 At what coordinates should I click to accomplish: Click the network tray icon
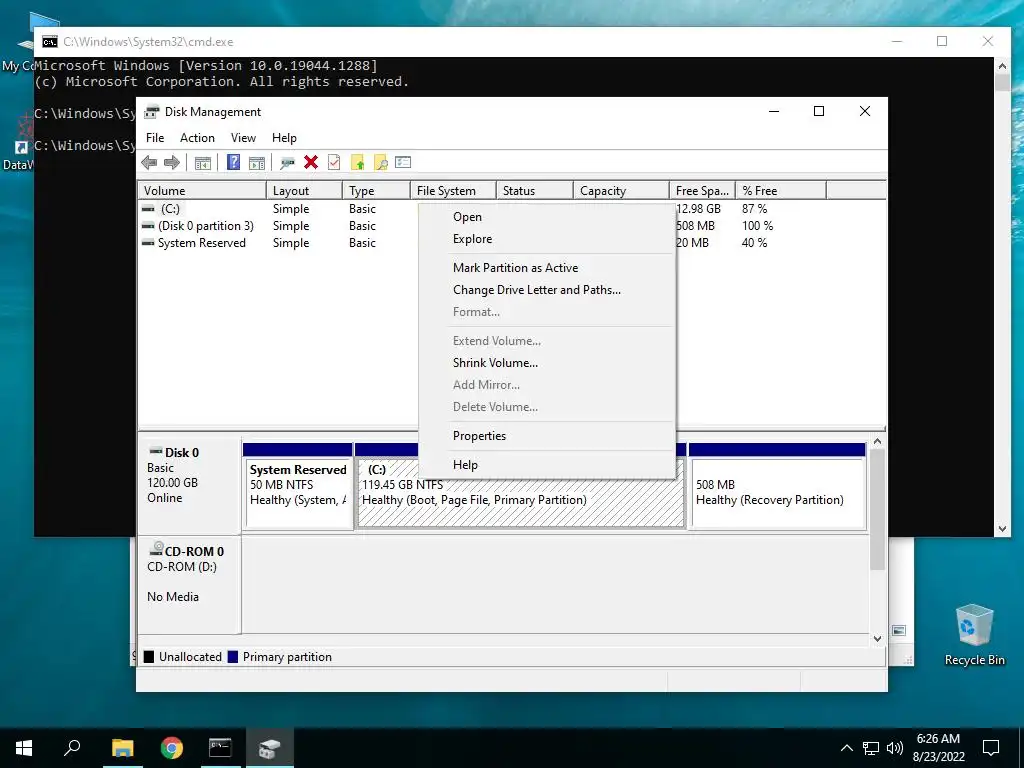[x=871, y=748]
